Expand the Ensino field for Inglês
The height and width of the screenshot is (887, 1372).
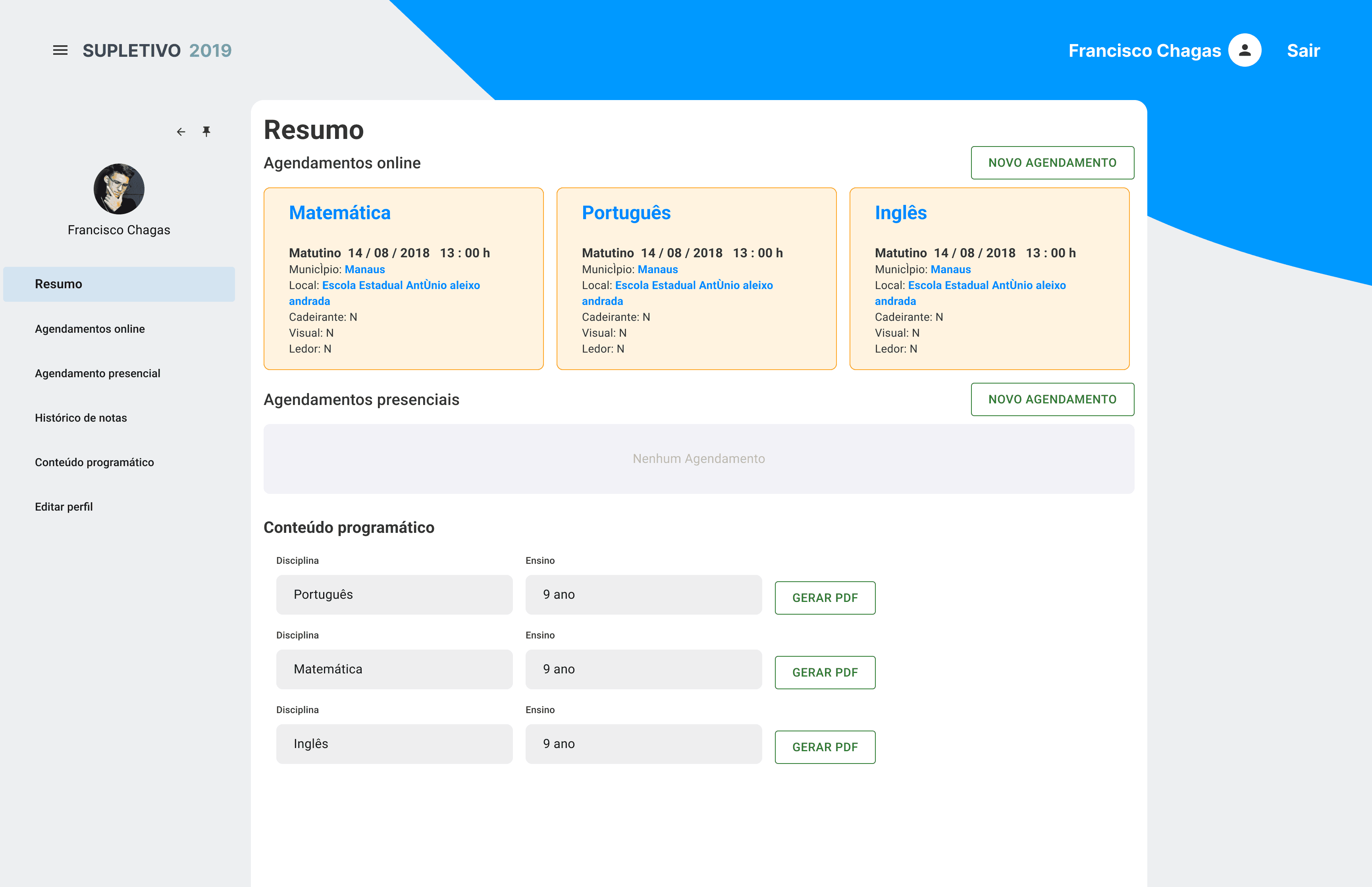(643, 744)
